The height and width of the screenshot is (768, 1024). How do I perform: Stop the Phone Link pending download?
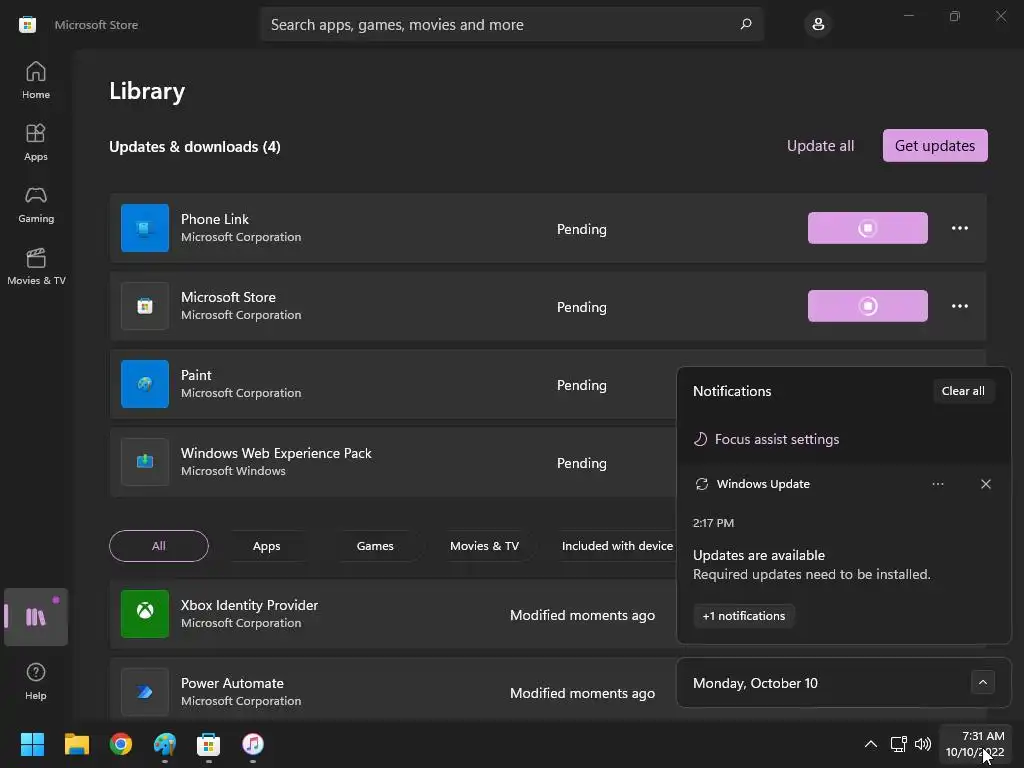(867, 228)
